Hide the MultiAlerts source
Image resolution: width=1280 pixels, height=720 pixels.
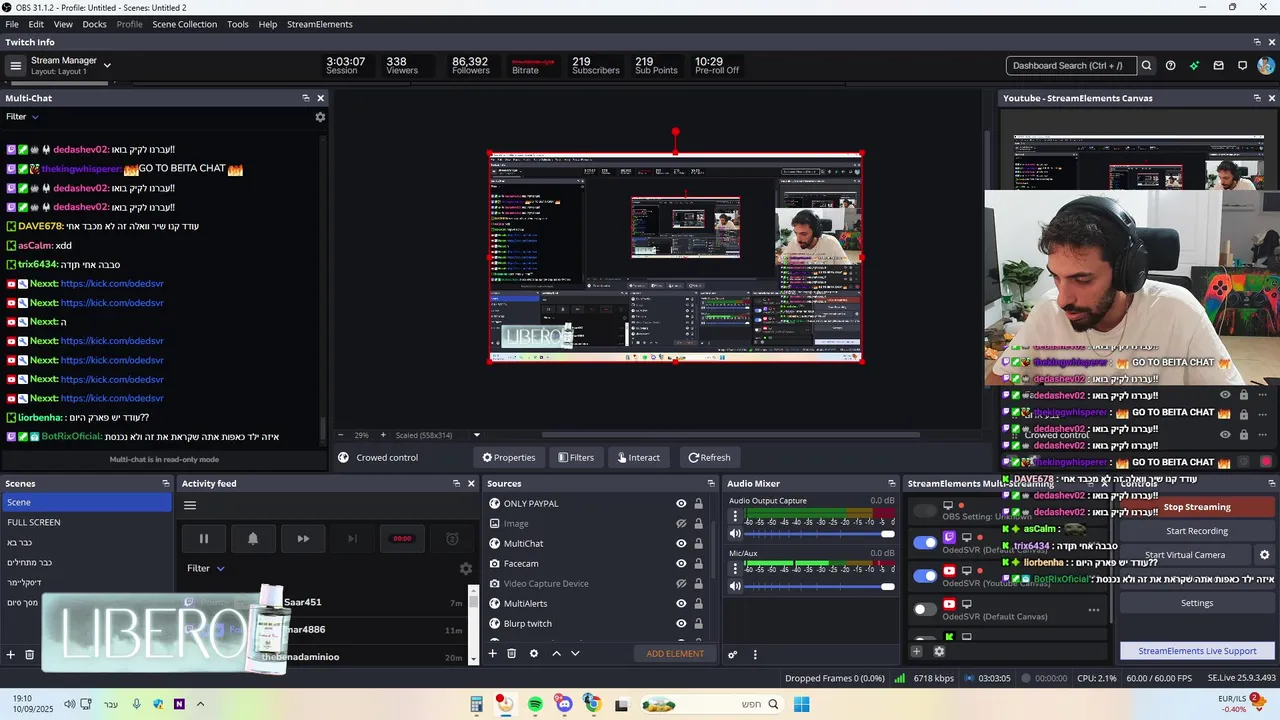pyautogui.click(x=681, y=604)
